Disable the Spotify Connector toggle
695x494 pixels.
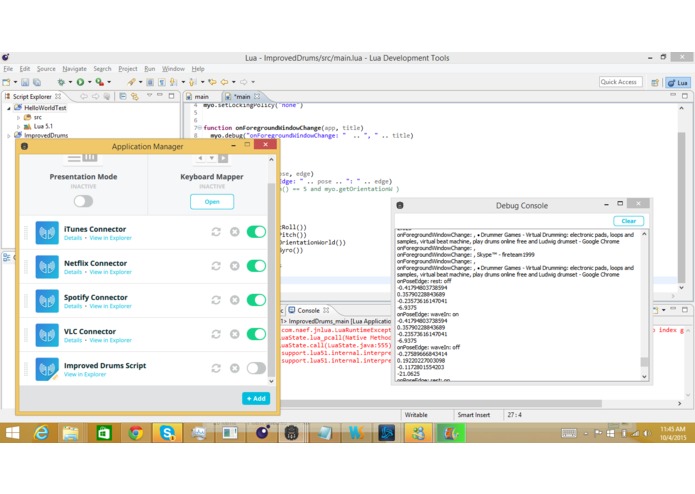click(256, 300)
